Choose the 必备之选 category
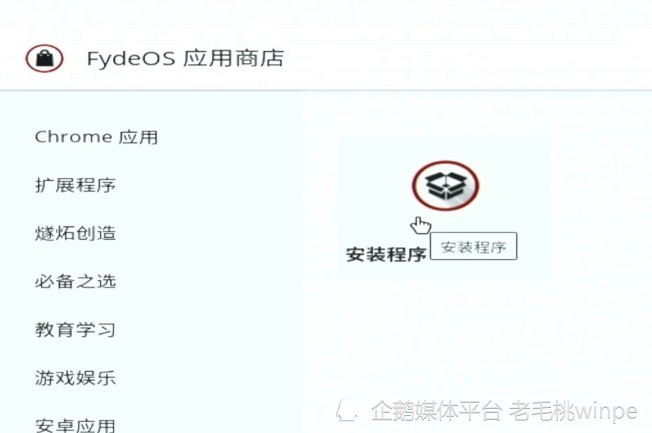 click(x=75, y=281)
